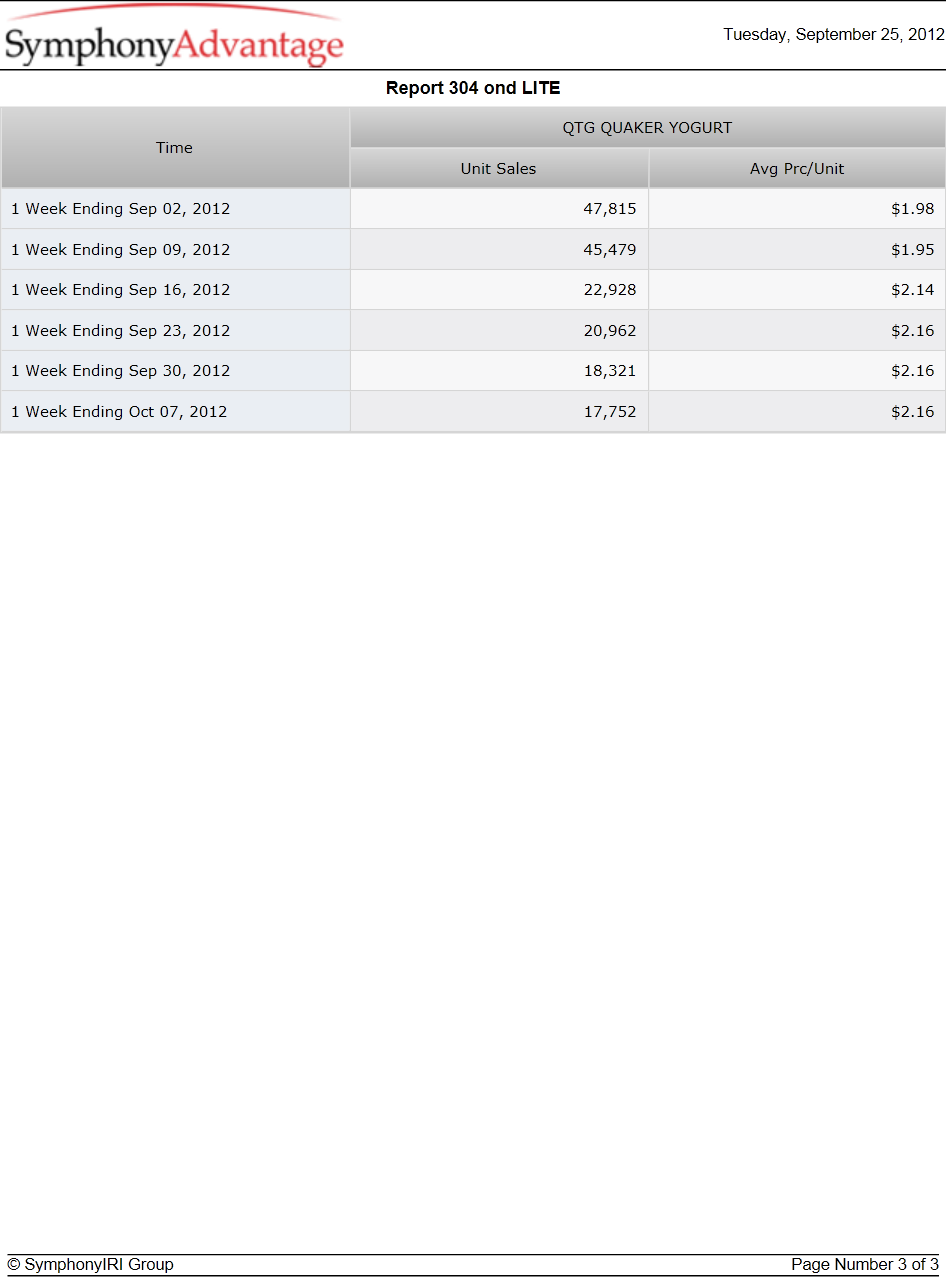Click the Page Number 3 of 3 text

(865, 1265)
